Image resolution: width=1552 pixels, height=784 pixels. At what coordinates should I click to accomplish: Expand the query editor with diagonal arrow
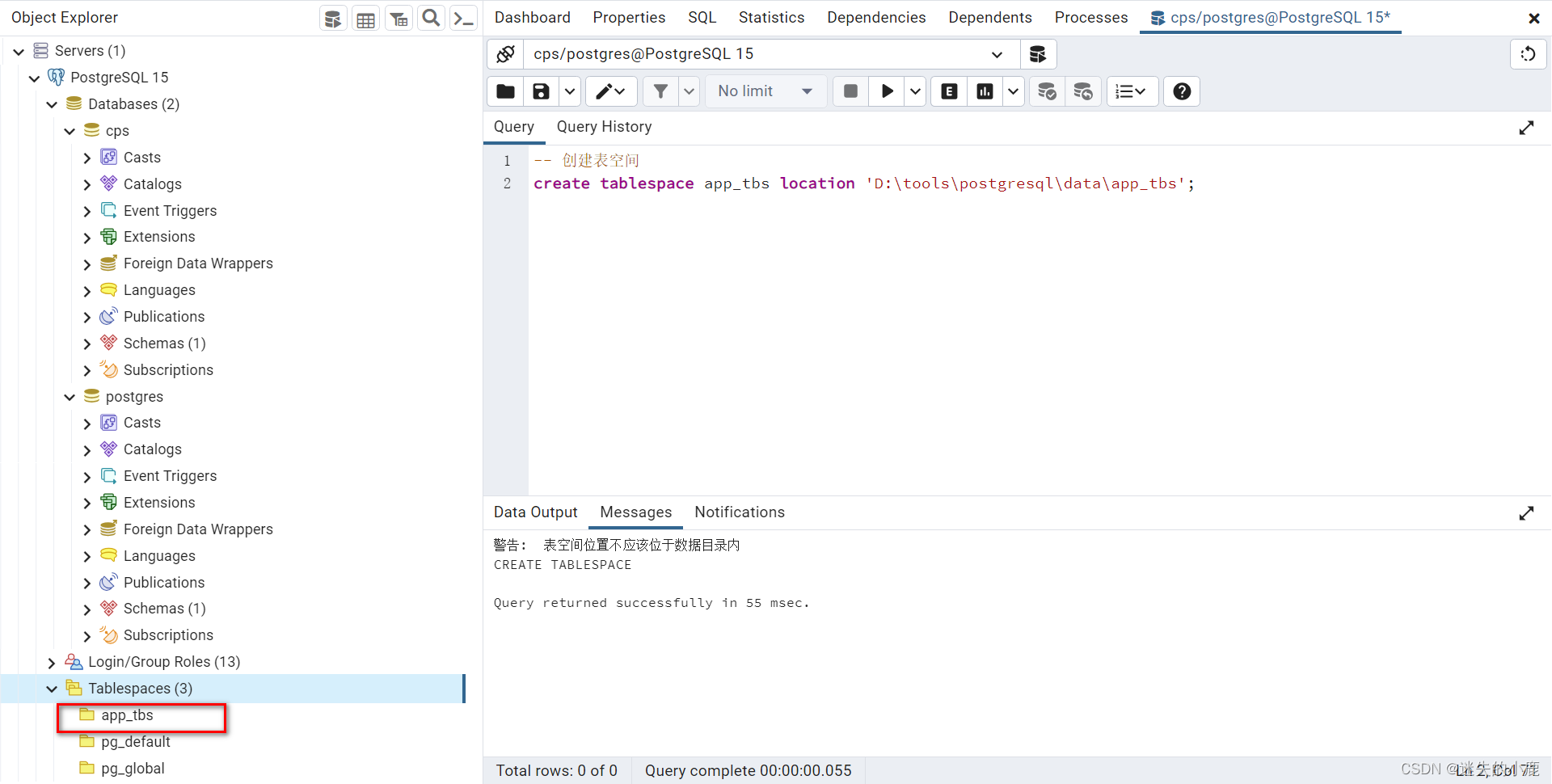click(1526, 128)
